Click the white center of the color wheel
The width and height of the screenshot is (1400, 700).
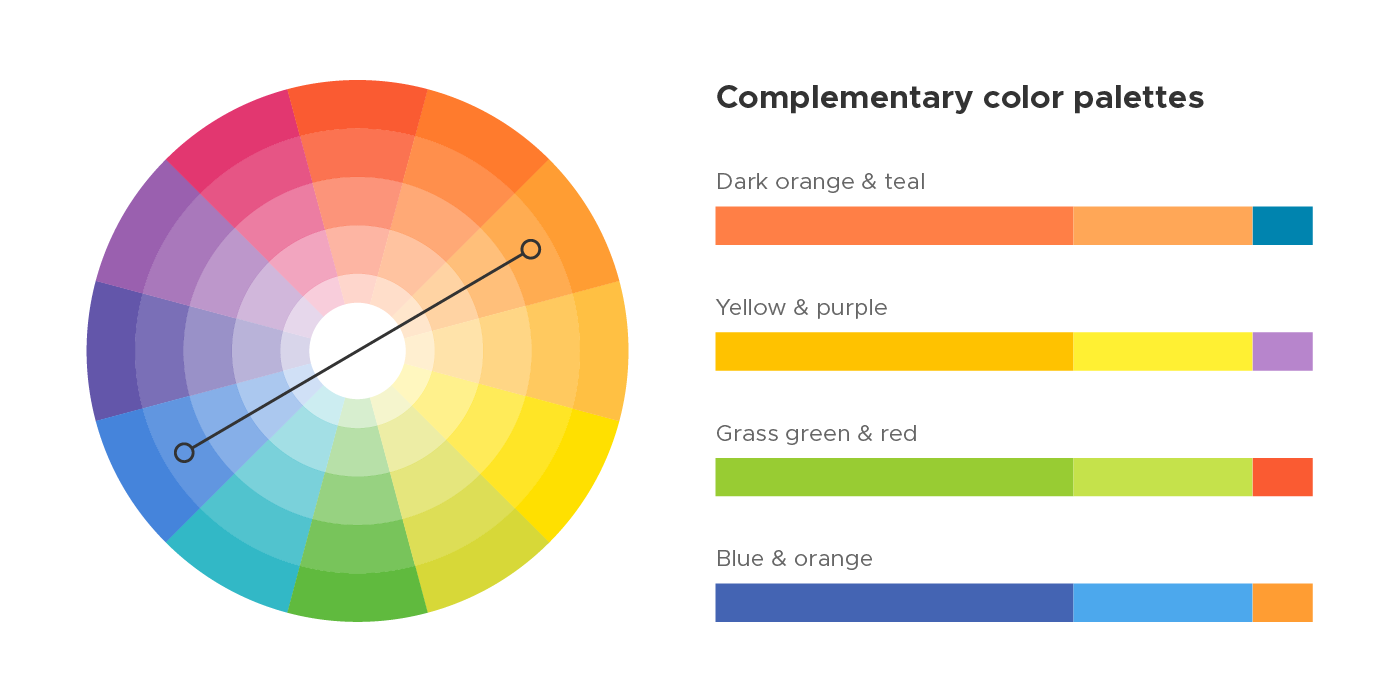coord(358,351)
